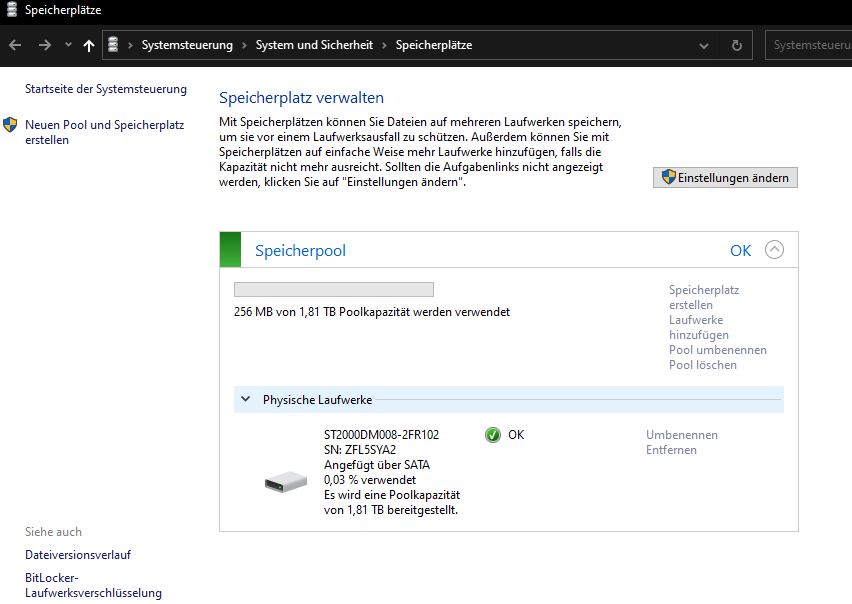Click green OK check icon for drive
Screen dimensions: 852x604
pyautogui.click(x=493, y=435)
